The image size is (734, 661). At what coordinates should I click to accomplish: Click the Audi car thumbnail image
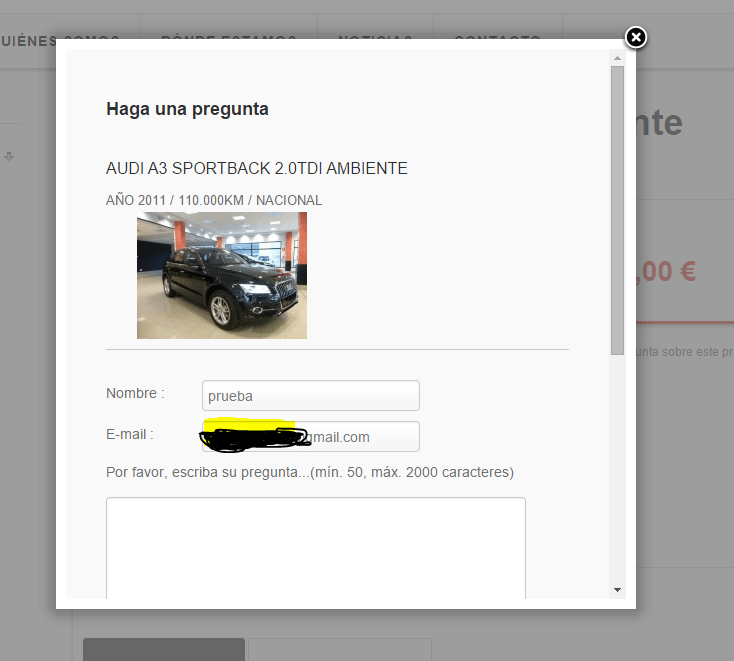222,275
